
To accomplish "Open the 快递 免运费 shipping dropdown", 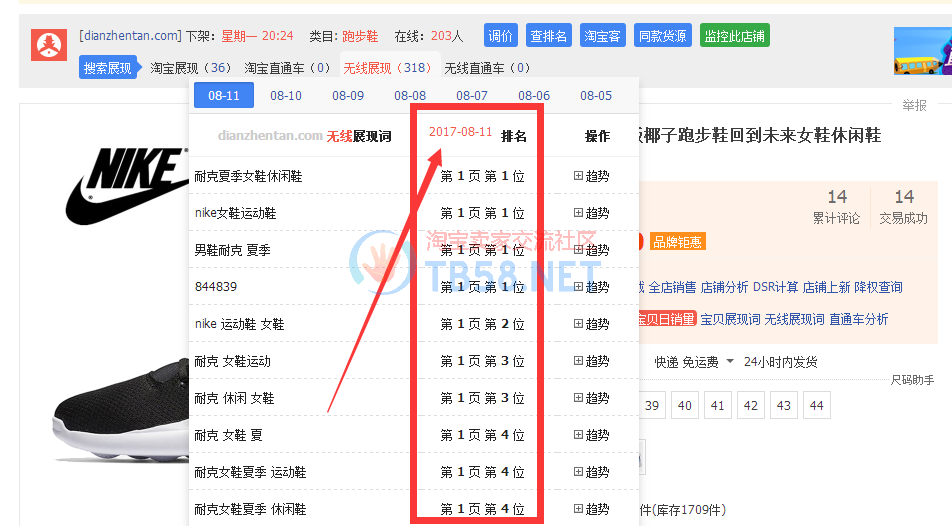I will 694,362.
